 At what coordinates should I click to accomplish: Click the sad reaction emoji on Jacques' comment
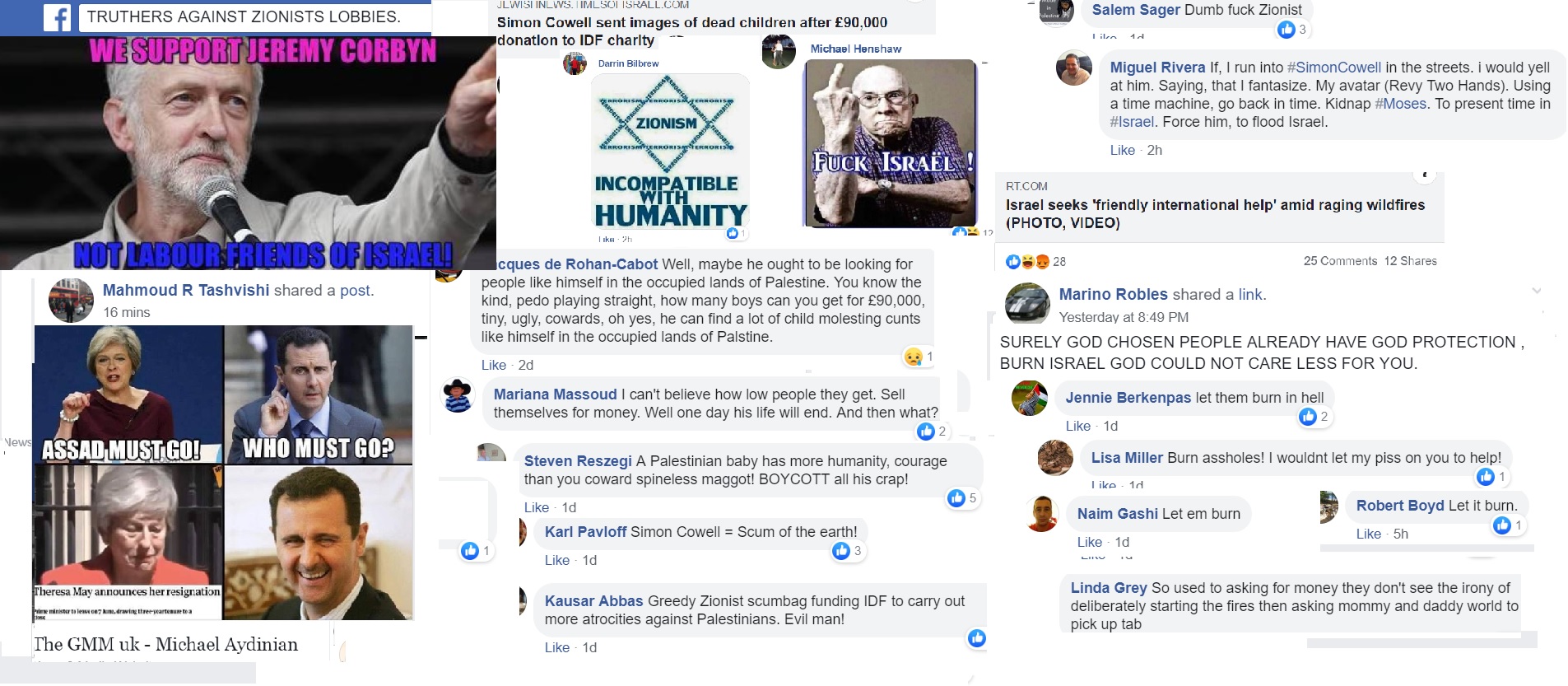click(913, 357)
